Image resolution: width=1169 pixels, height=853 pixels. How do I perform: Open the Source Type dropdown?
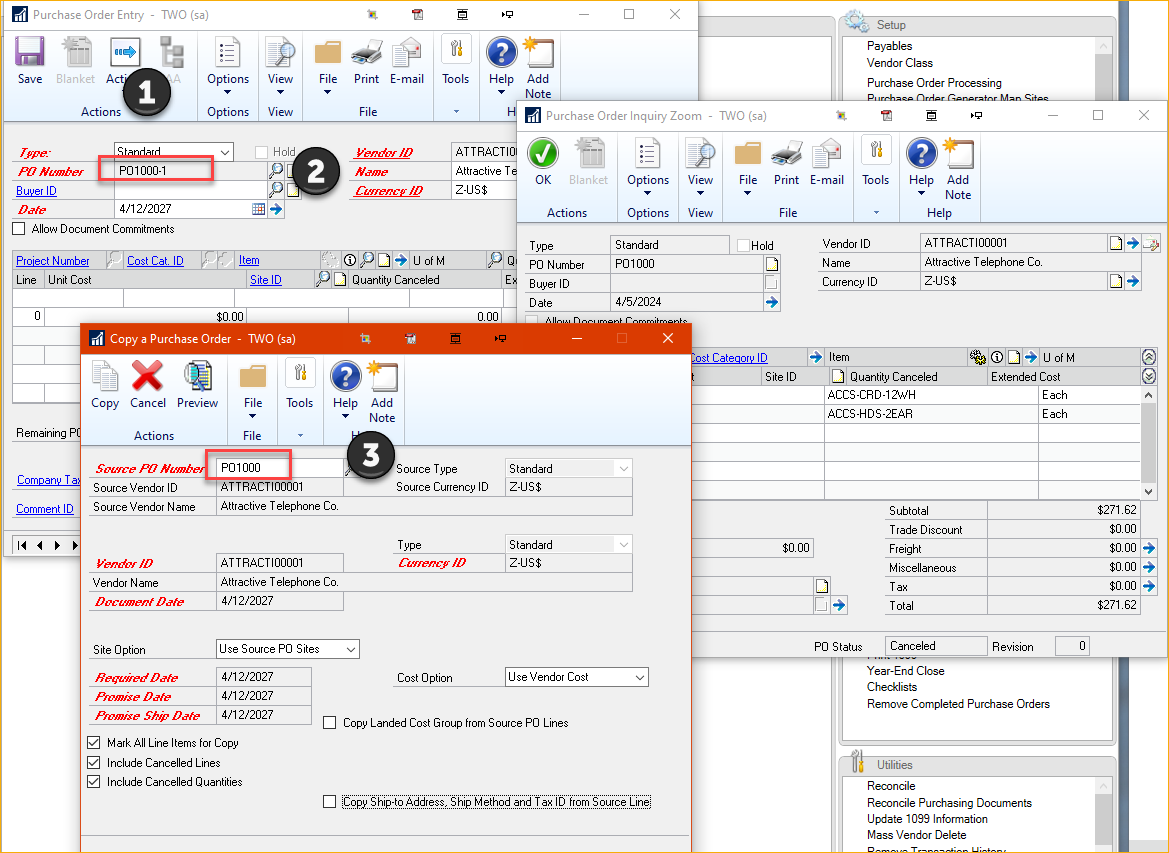pos(623,468)
